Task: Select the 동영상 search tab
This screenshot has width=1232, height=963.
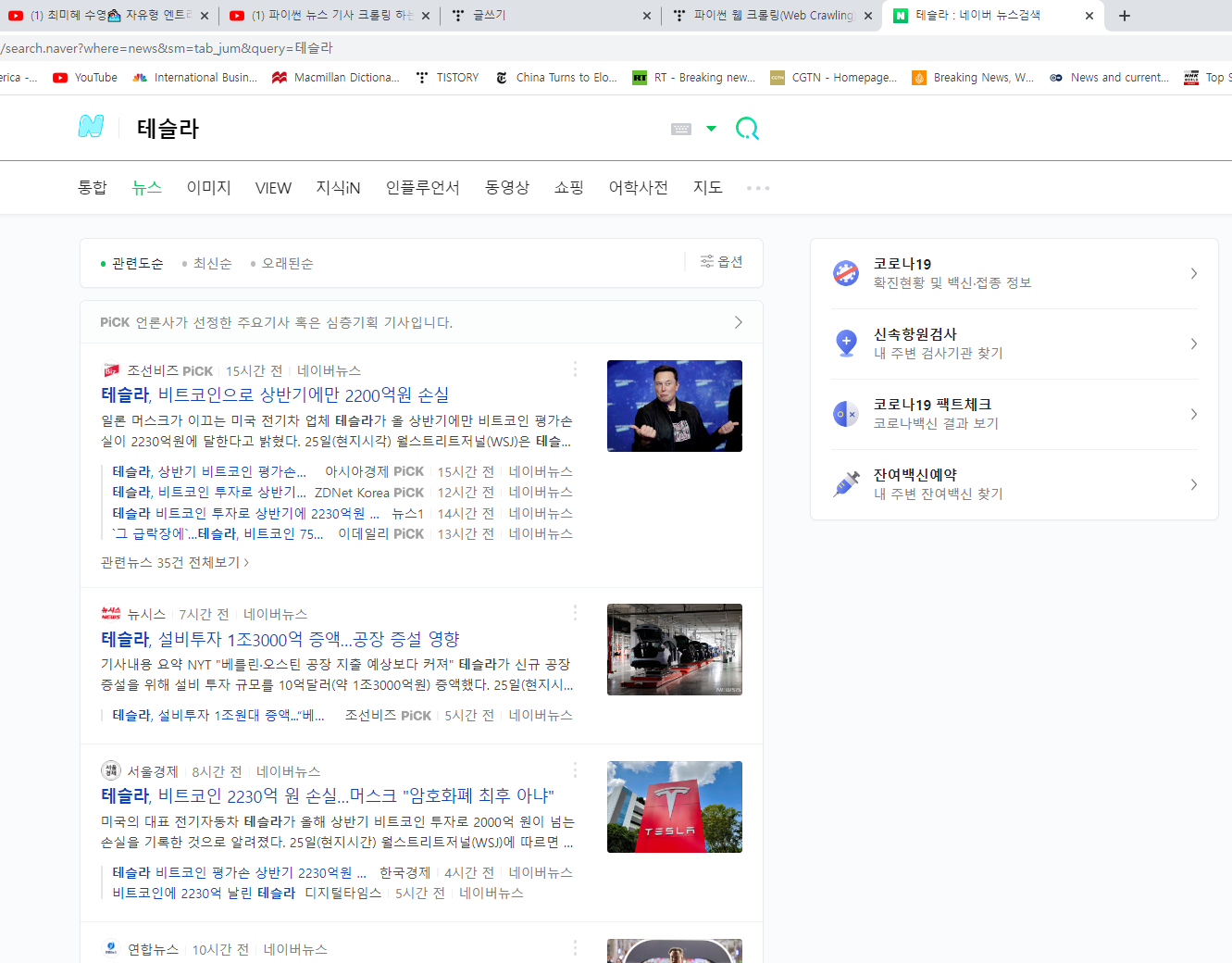Action: click(x=507, y=188)
